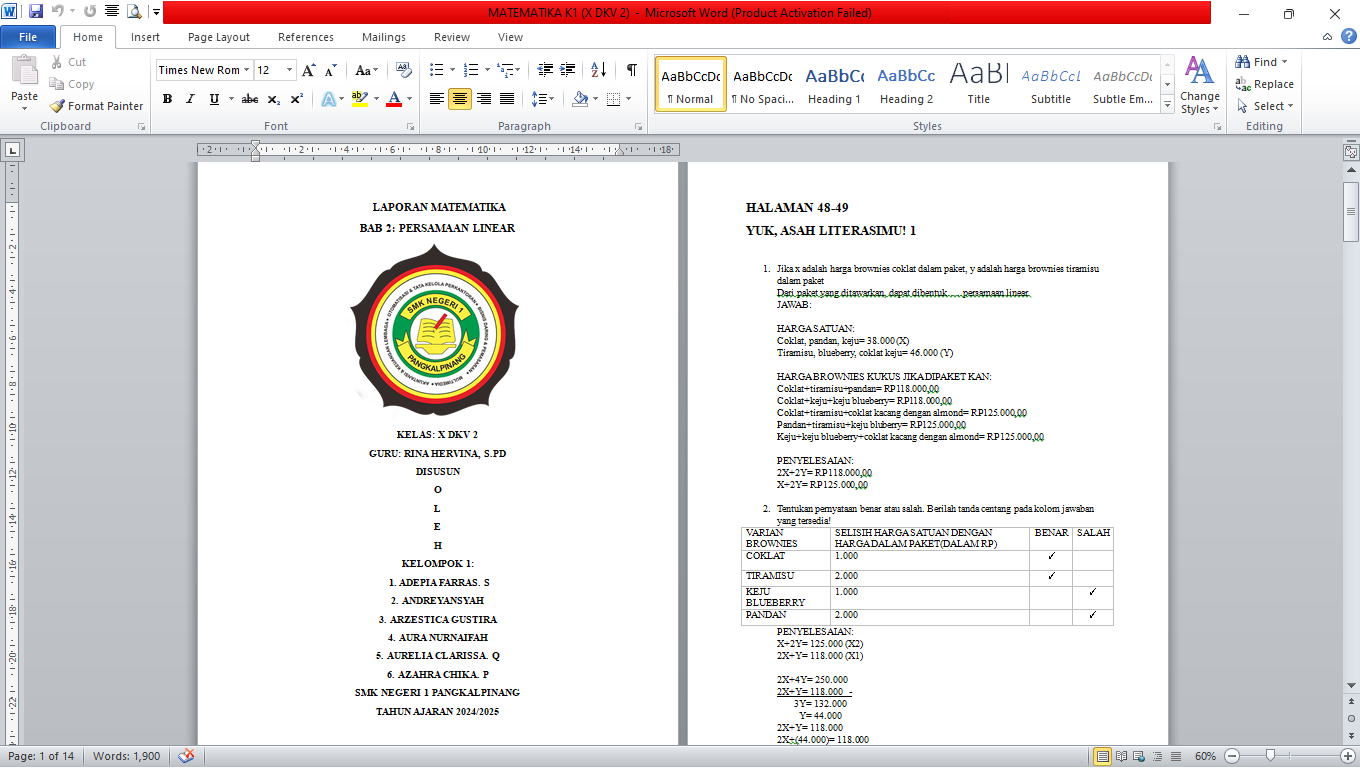Open the File tab
1360x768 pixels.
tap(28, 37)
